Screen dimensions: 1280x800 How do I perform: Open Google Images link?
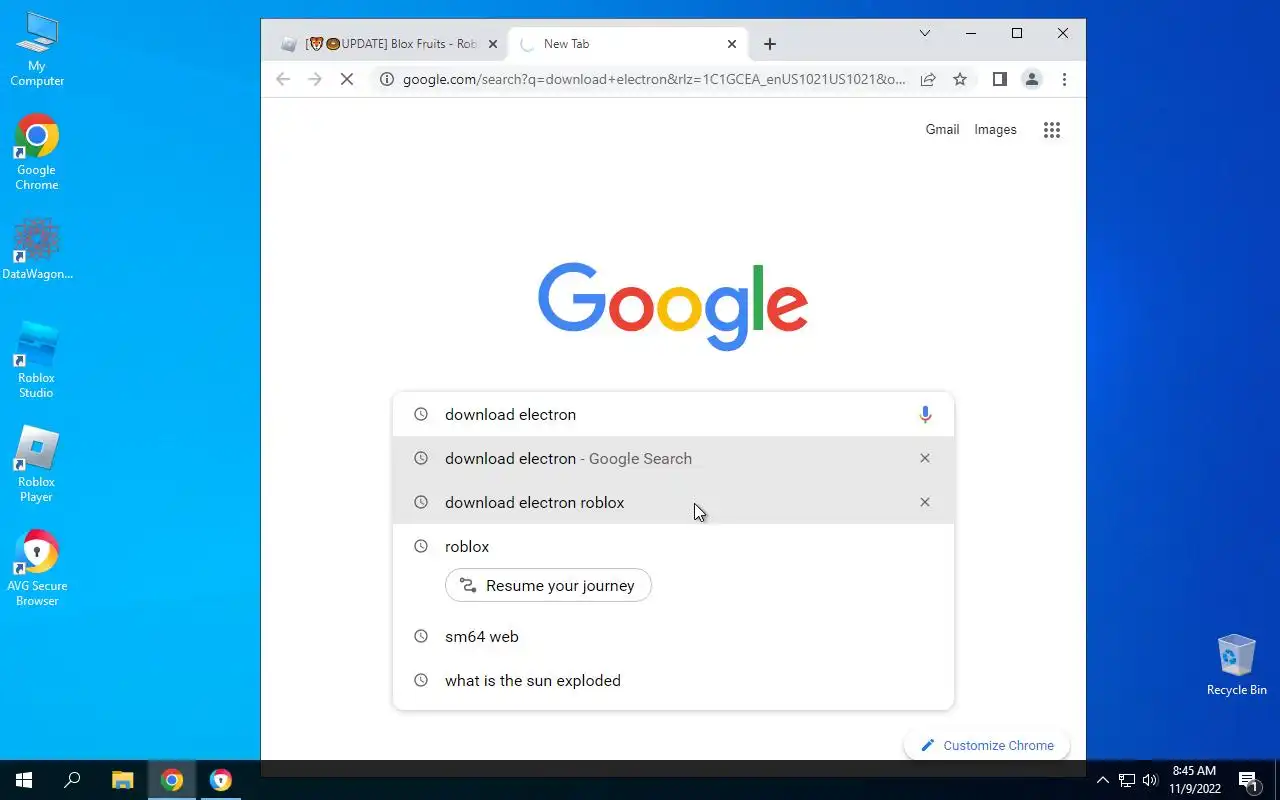click(995, 130)
